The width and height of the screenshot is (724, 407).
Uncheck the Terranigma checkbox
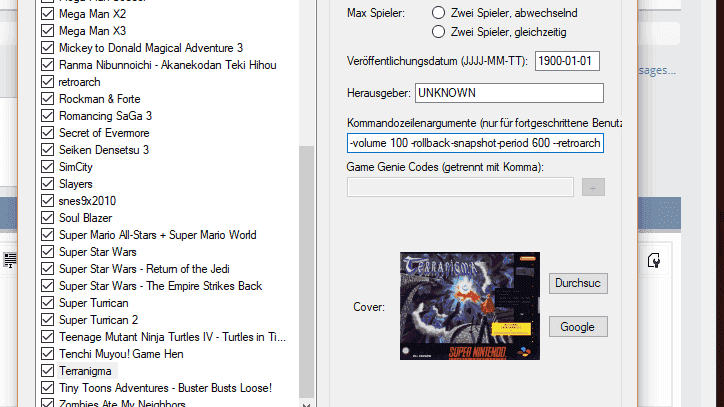pos(48,371)
